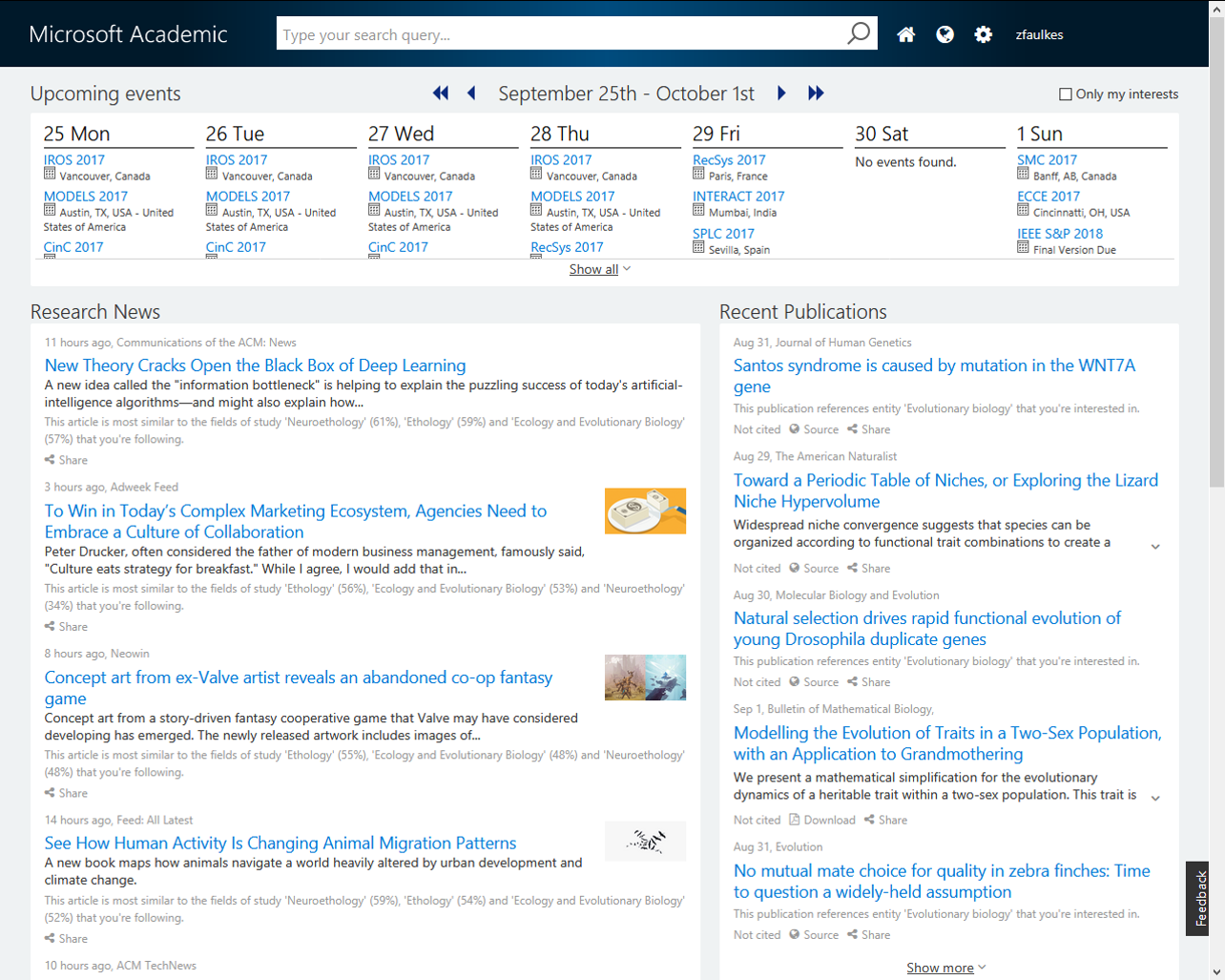Open IROS 2017 event on Monday
Screen dimensions: 1225x980
point(74,159)
